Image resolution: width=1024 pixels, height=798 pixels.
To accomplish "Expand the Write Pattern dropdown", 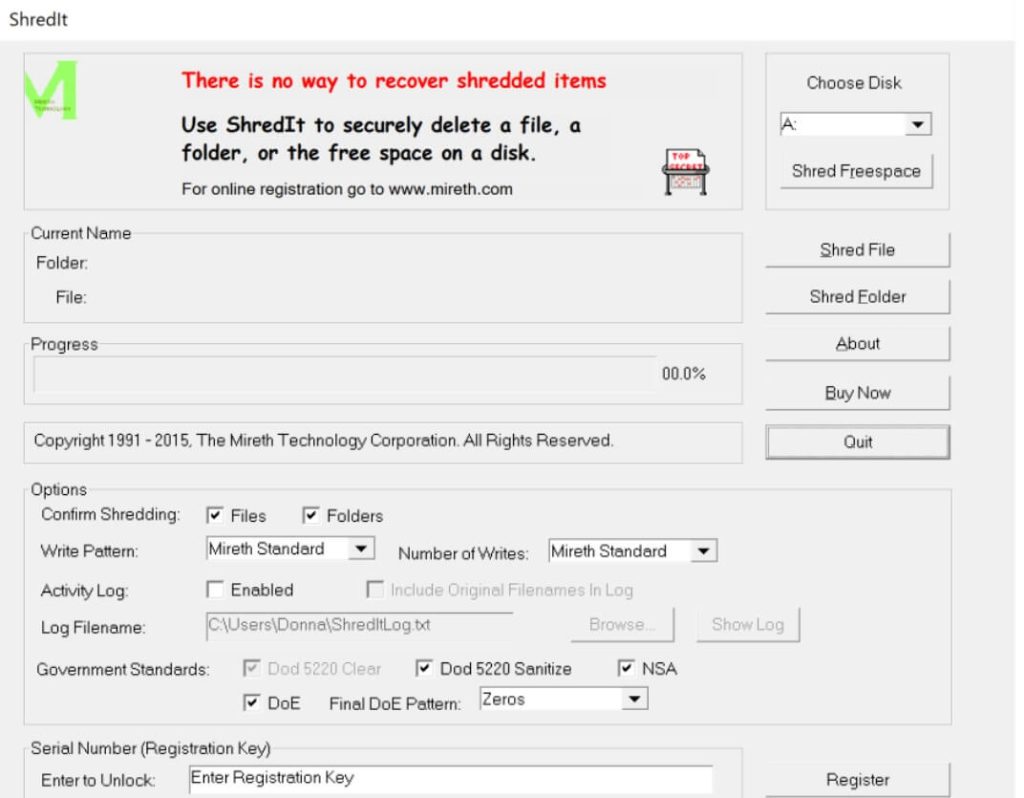I will point(362,549).
